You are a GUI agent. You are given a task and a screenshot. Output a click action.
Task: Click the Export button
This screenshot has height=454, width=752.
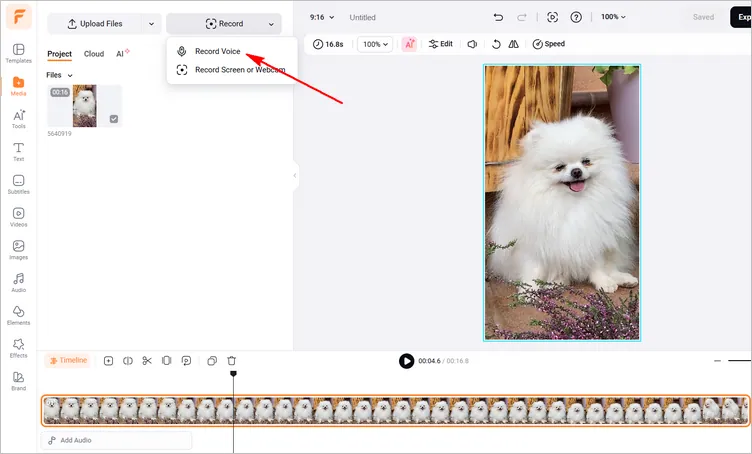(x=741, y=17)
